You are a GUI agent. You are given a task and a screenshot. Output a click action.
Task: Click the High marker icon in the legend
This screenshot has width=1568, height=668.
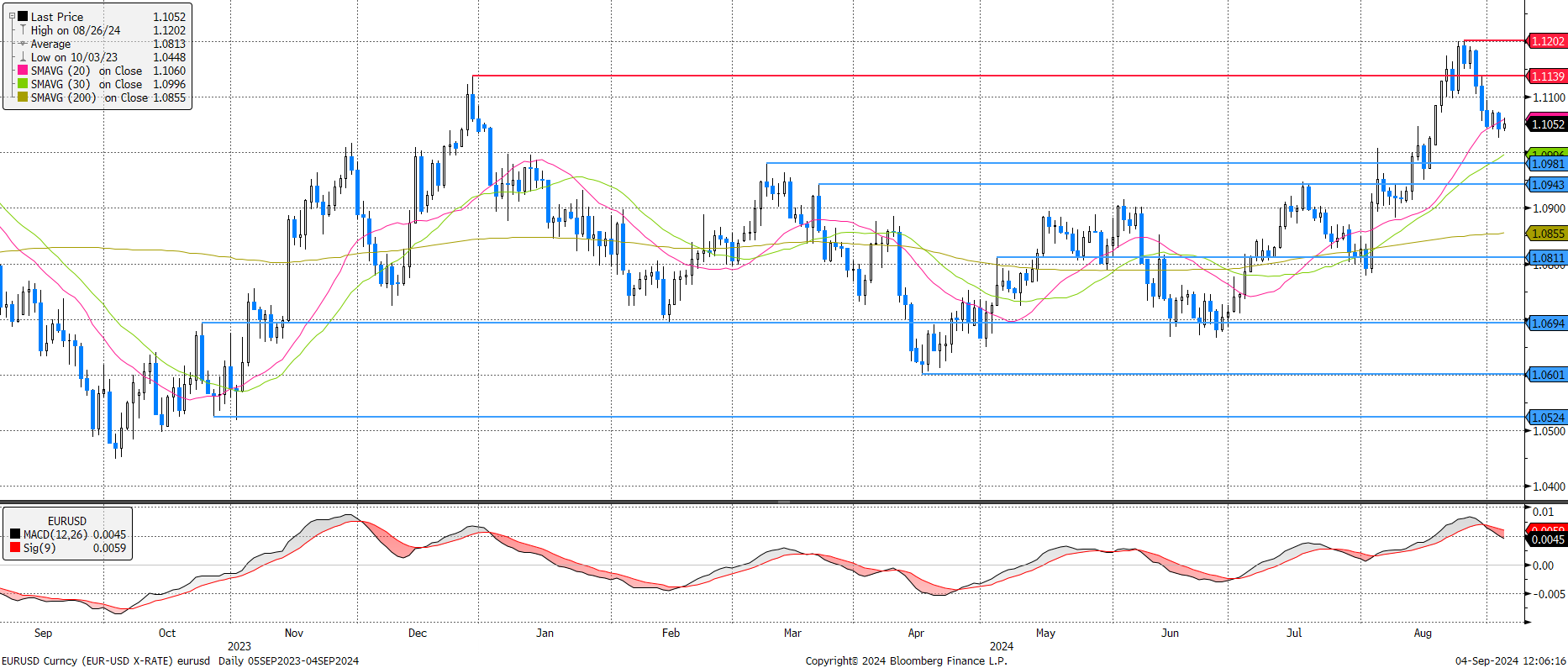pos(24,30)
